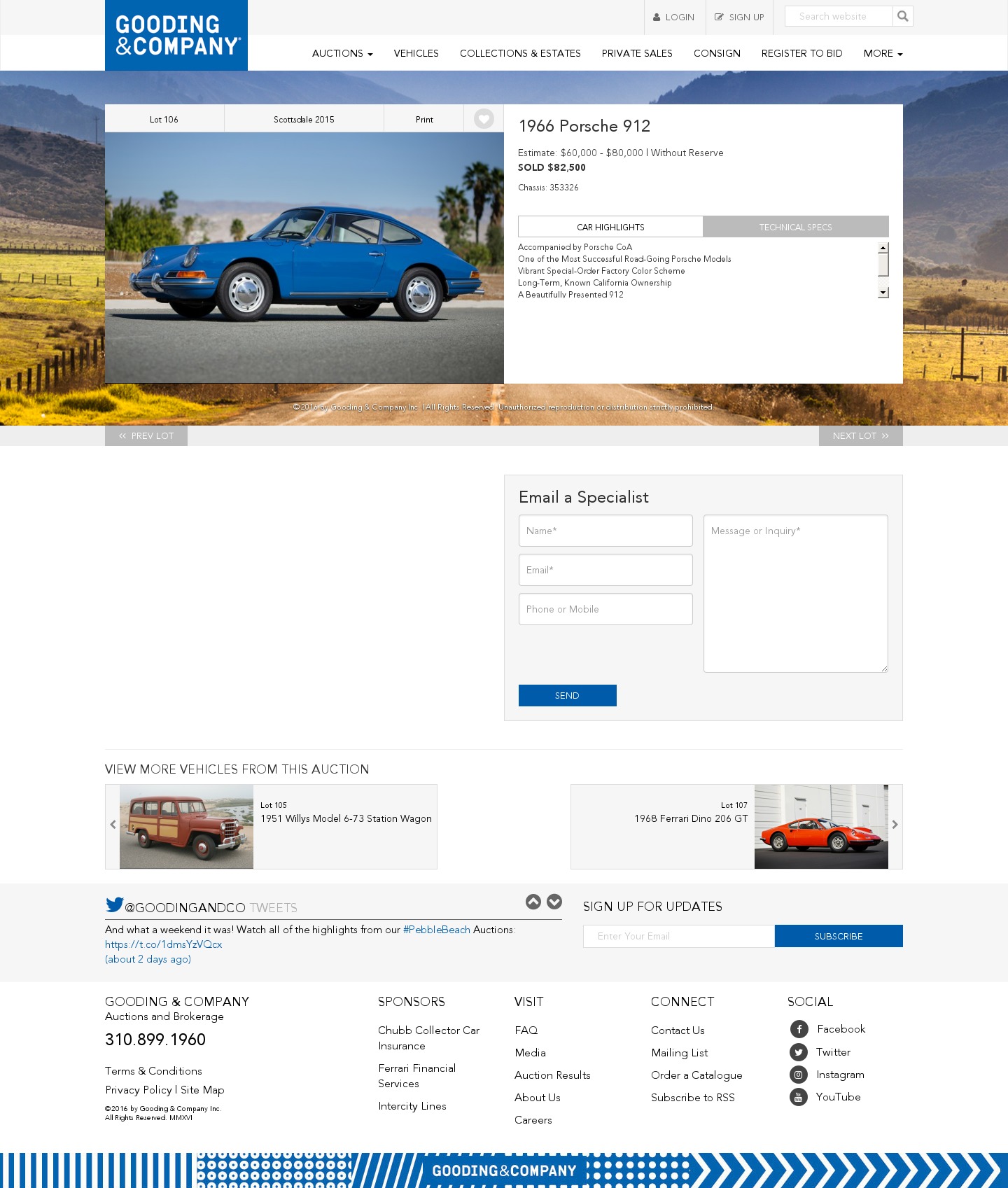Screen dimensions: 1008x1188
Task: Expand the AUCTIONS dropdown menu
Action: tap(342, 53)
